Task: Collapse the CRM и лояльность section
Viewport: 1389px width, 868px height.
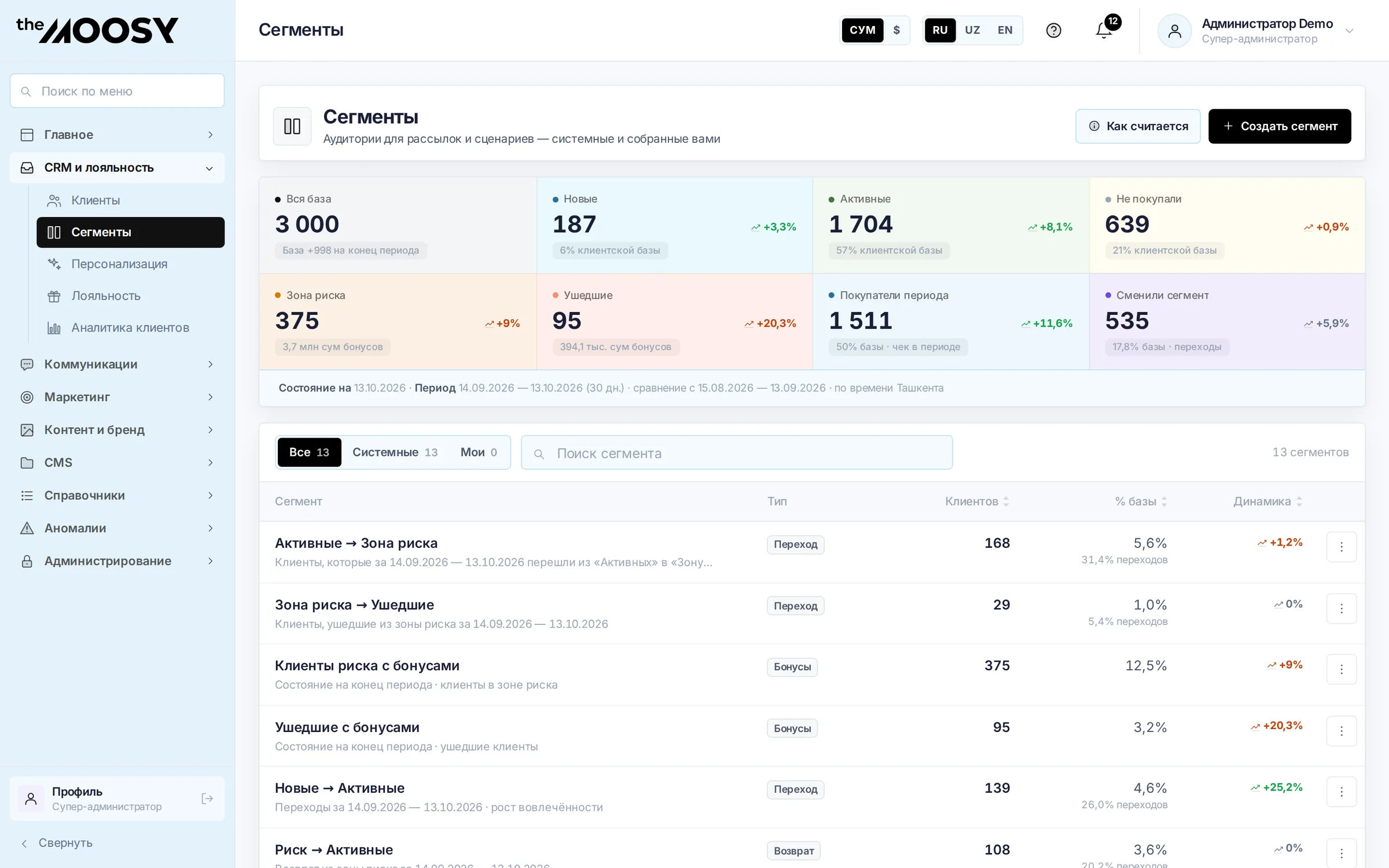Action: 117,168
